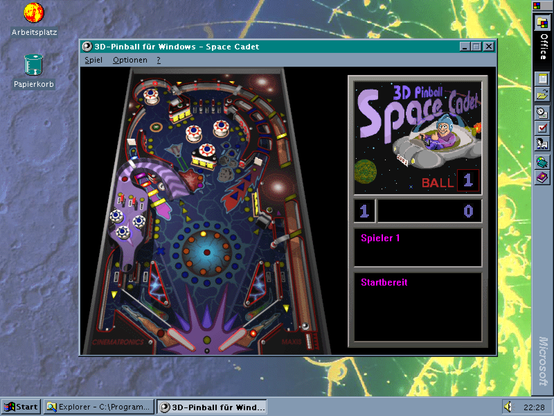Close the 3D-Pinball window

pos(489,47)
